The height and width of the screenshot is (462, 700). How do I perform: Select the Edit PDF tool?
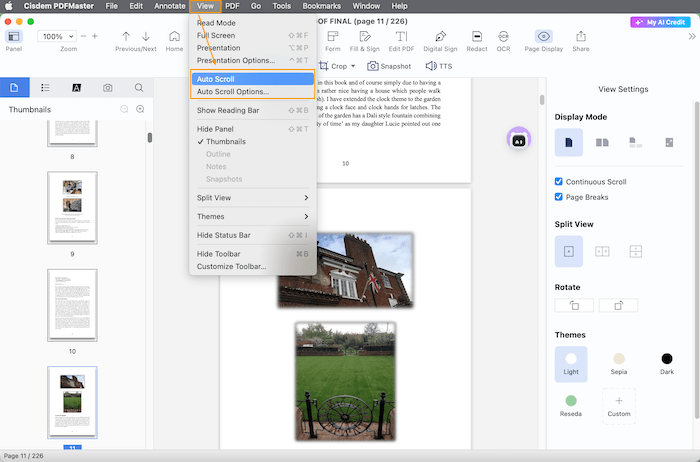(x=400, y=37)
